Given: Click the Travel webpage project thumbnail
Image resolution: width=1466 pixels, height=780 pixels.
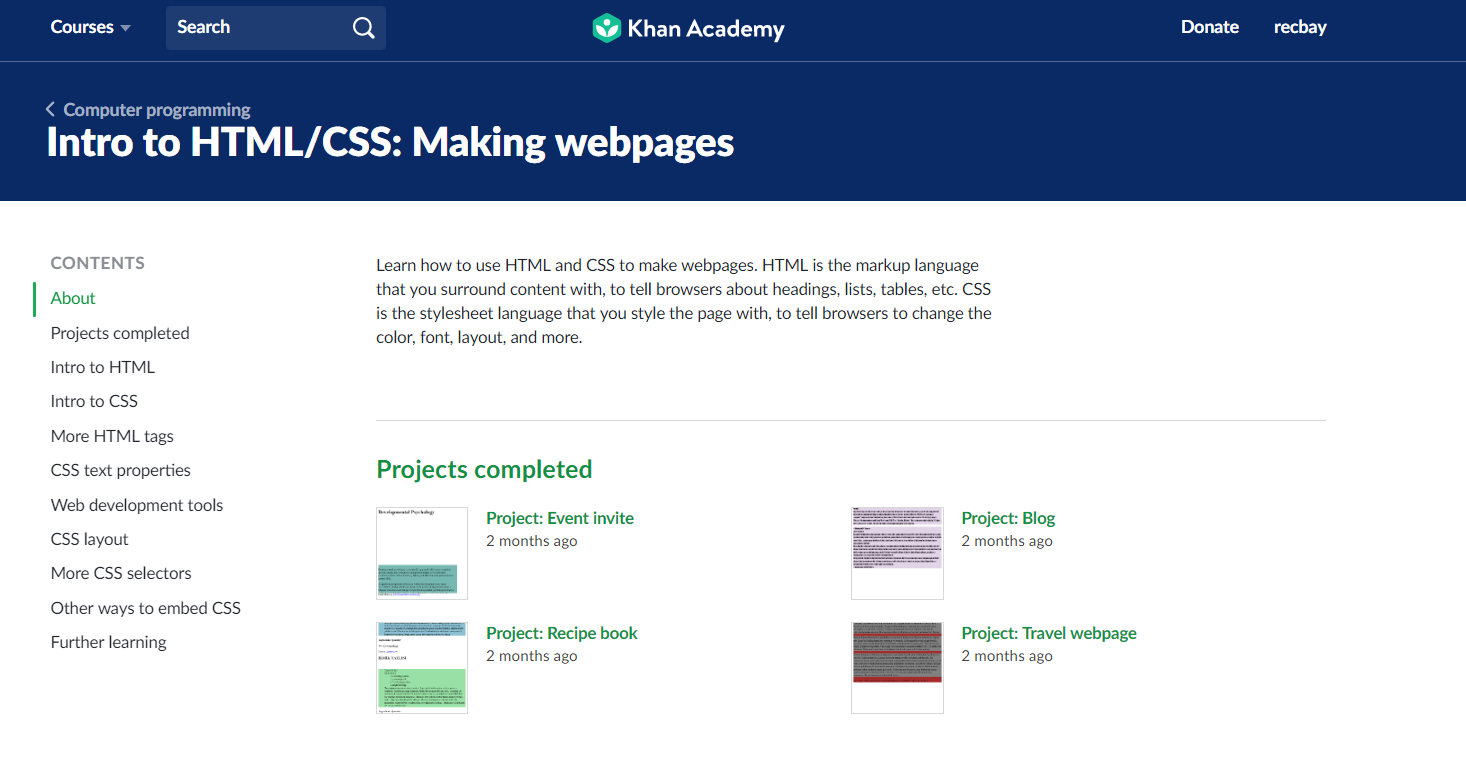Looking at the screenshot, I should pyautogui.click(x=897, y=668).
